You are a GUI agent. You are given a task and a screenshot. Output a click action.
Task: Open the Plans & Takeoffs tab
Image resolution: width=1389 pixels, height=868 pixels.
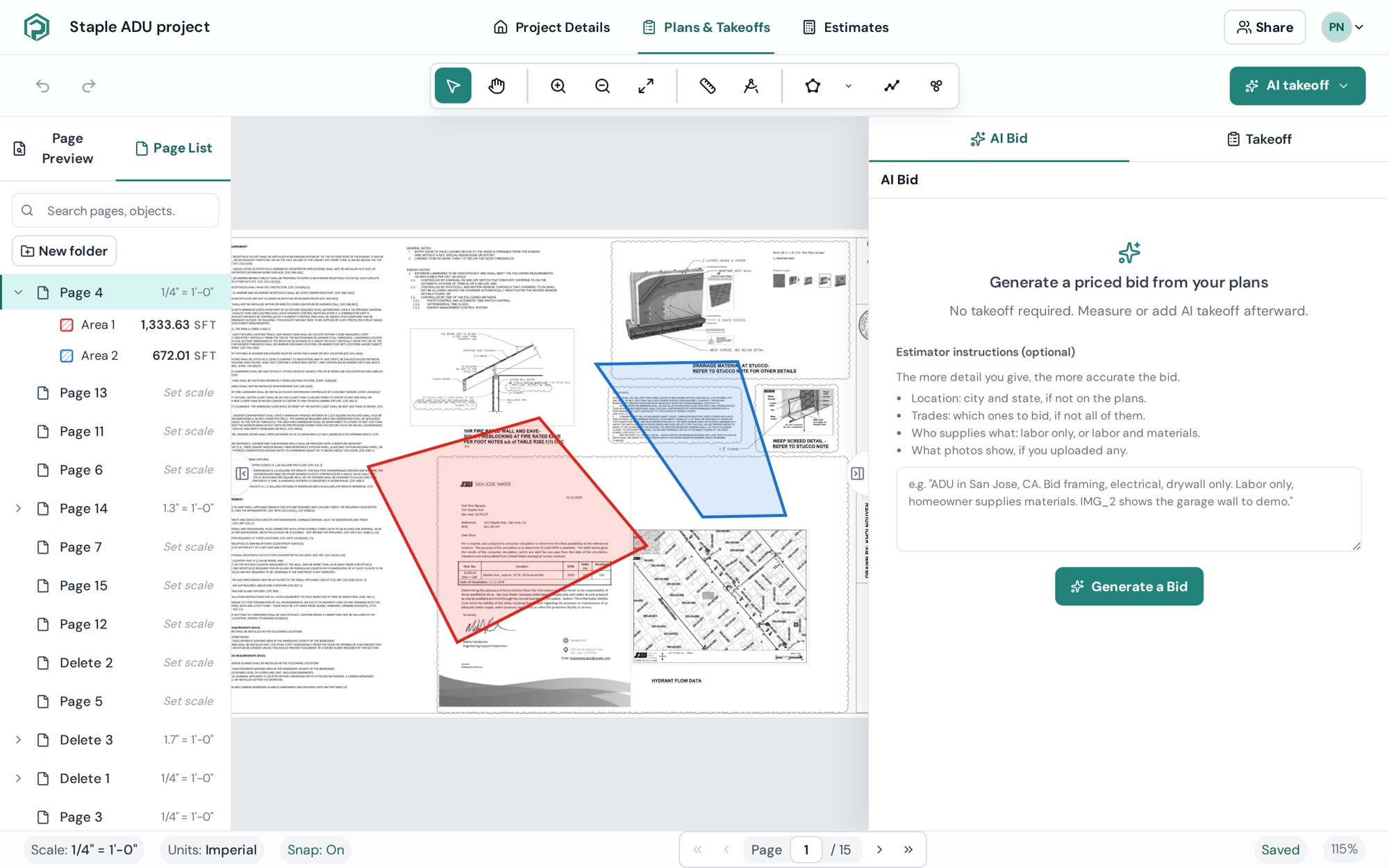pos(706,27)
